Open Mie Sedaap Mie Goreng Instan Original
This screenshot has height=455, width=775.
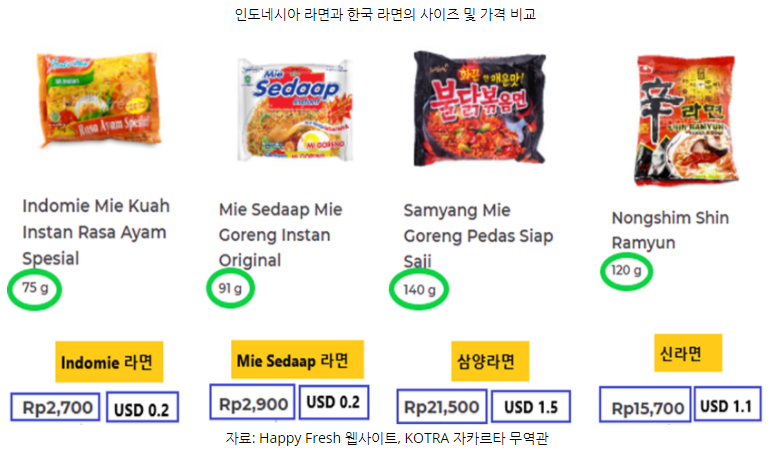coord(280,235)
